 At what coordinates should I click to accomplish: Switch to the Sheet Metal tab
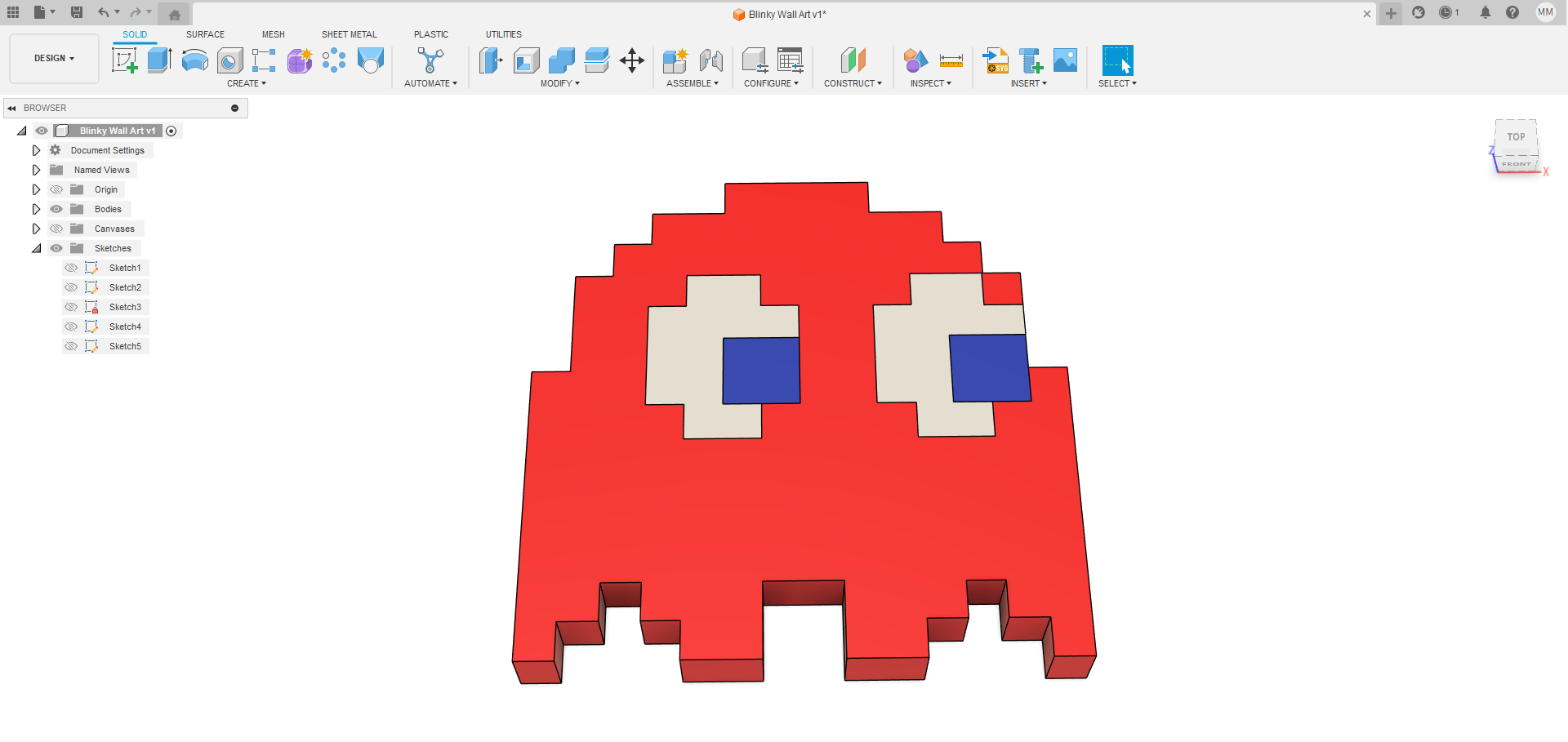(x=350, y=34)
